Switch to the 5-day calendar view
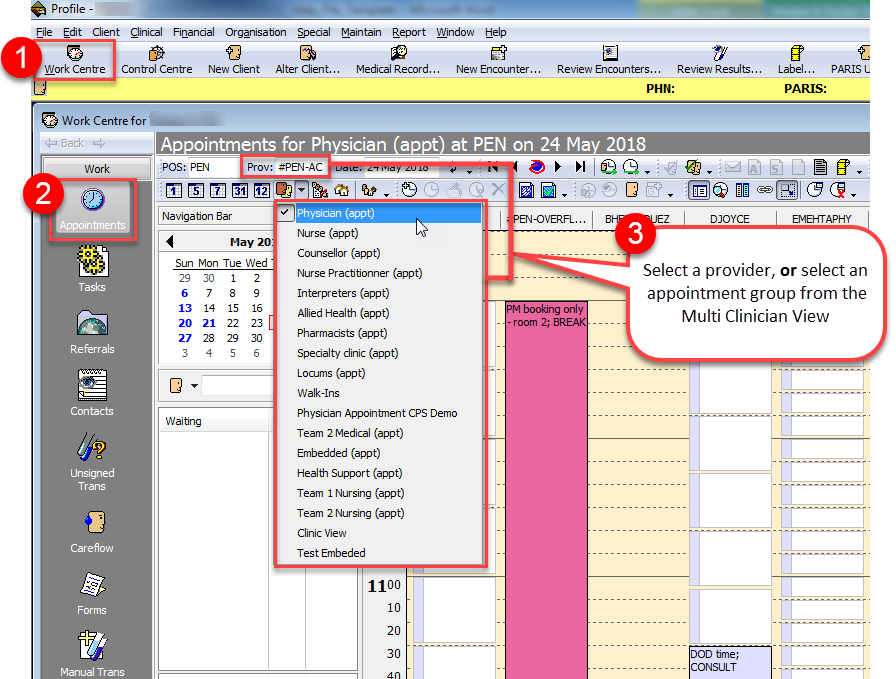Viewport: 896px width, 679px height. click(198, 190)
